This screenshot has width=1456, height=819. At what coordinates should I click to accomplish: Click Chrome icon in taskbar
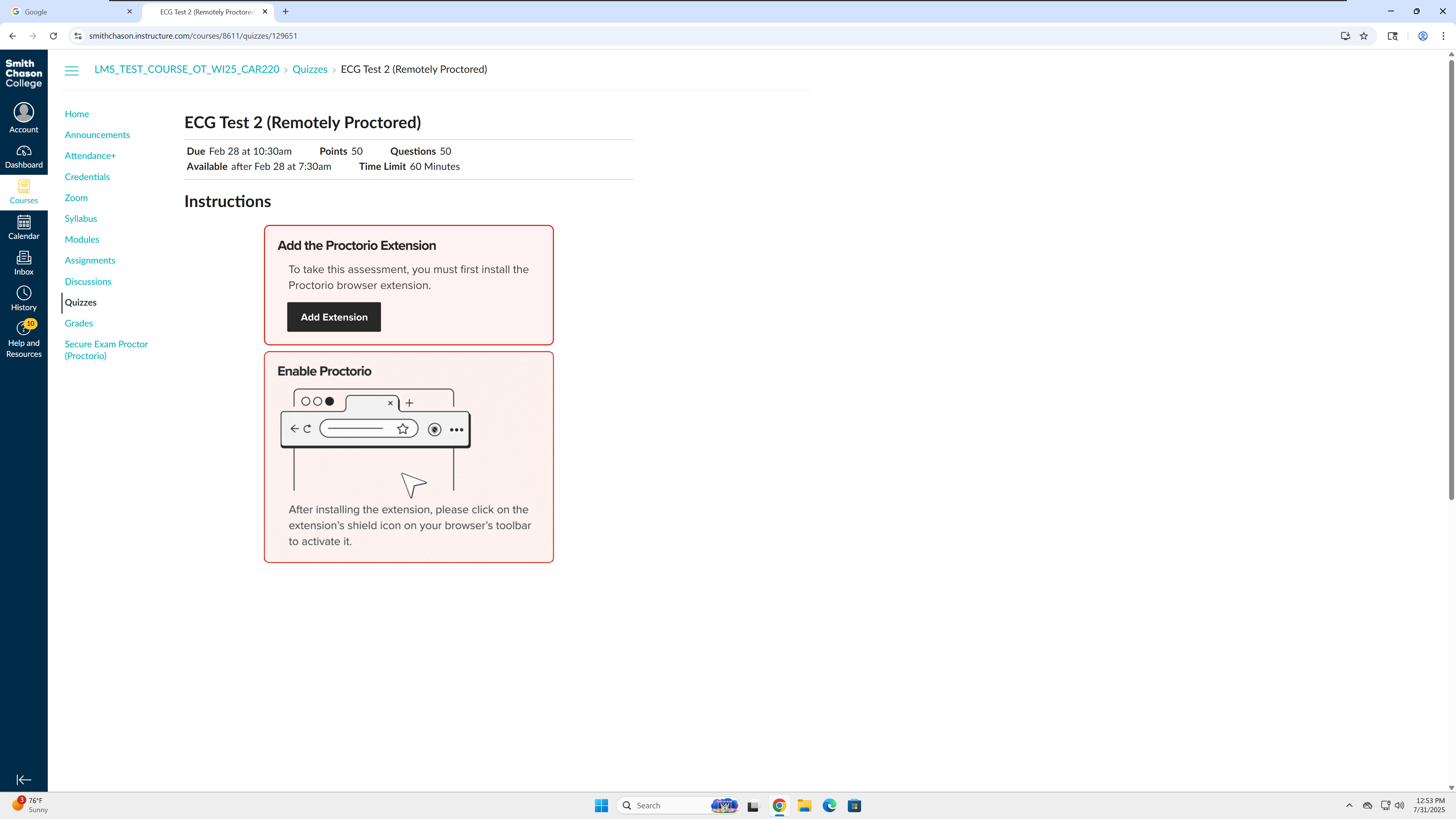(x=779, y=805)
